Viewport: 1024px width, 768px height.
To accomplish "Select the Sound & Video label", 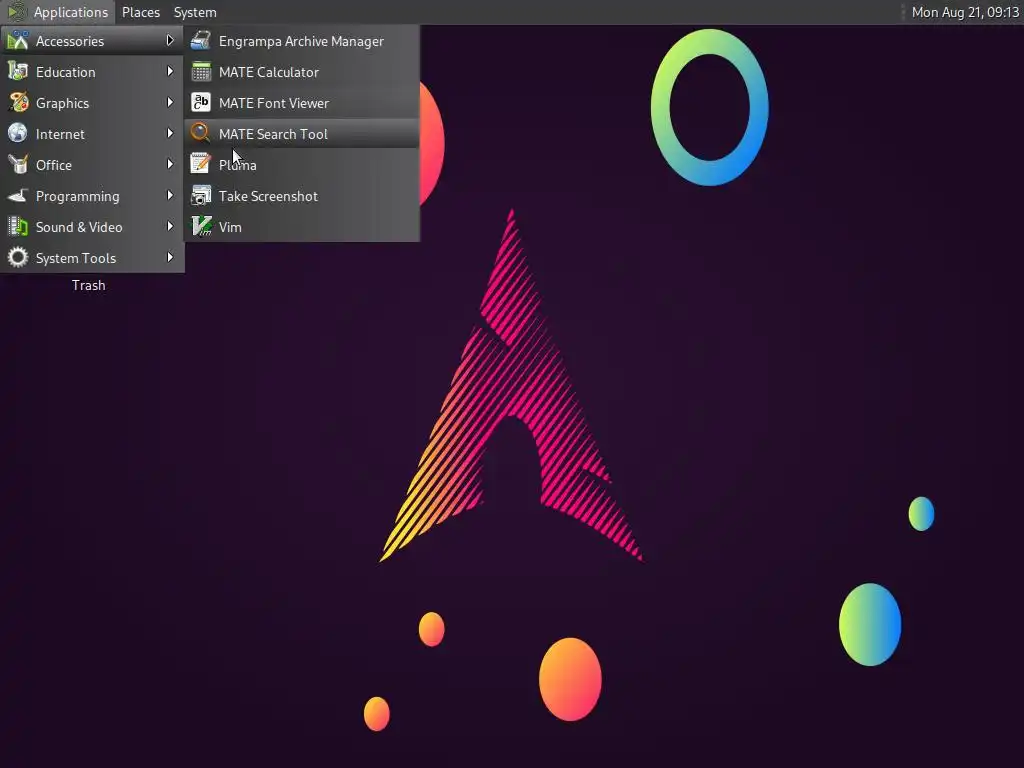I will (x=79, y=227).
